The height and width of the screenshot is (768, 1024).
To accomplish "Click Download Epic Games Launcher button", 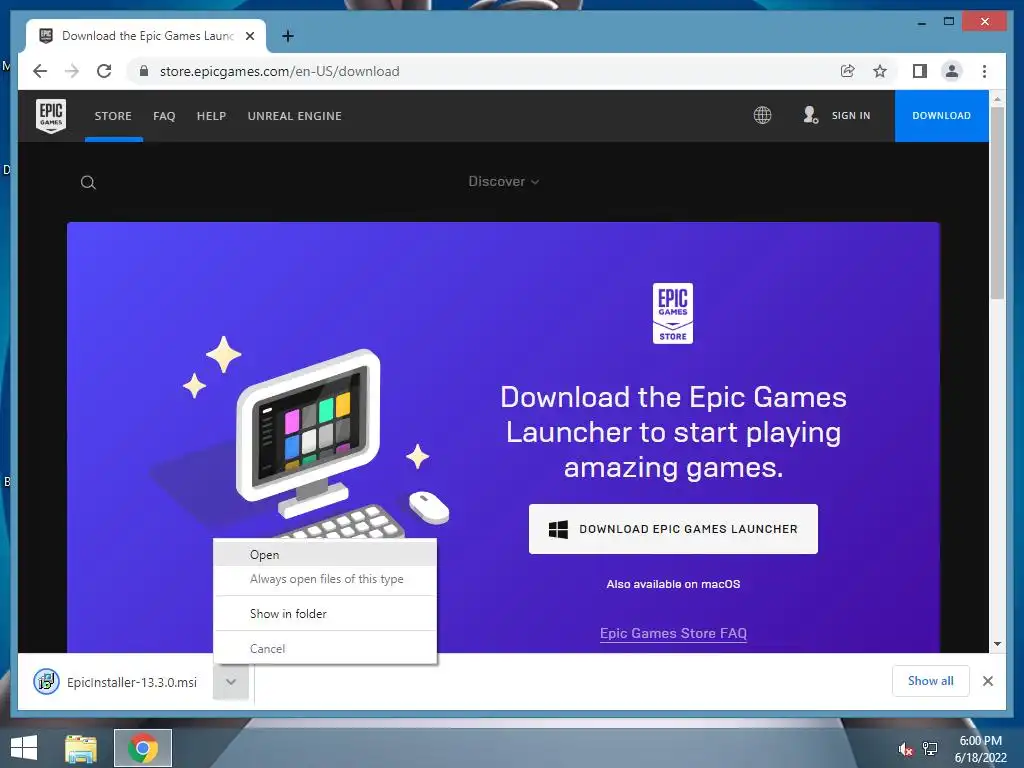I will 673,529.
